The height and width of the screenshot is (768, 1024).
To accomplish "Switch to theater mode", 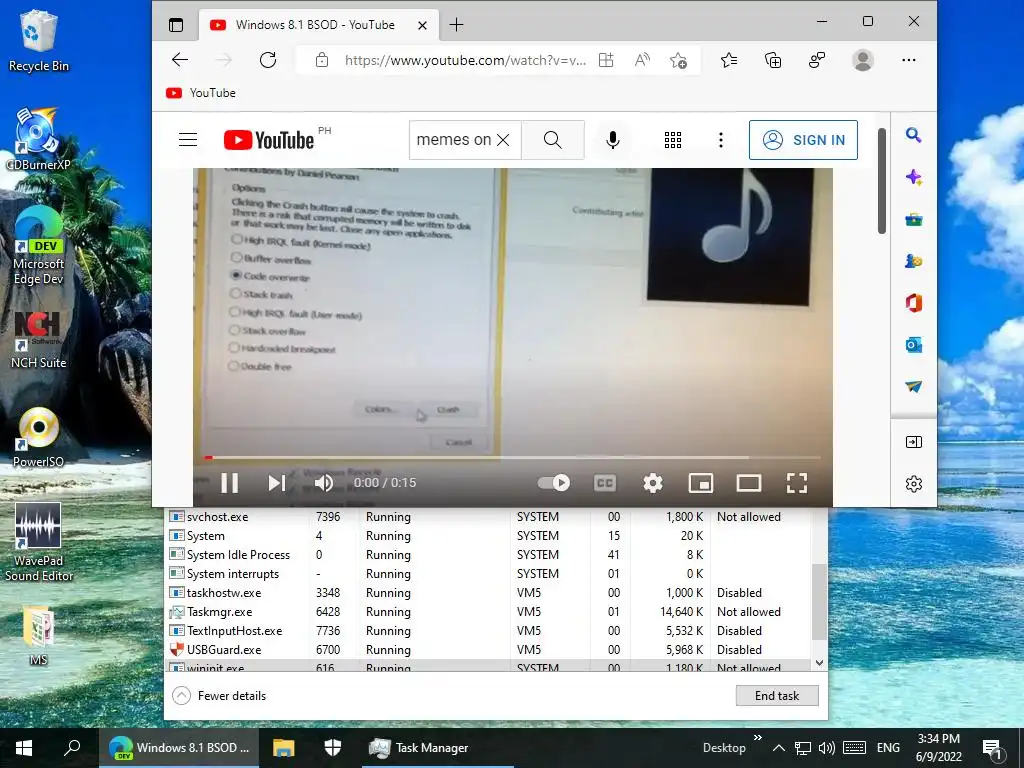I will [748, 483].
